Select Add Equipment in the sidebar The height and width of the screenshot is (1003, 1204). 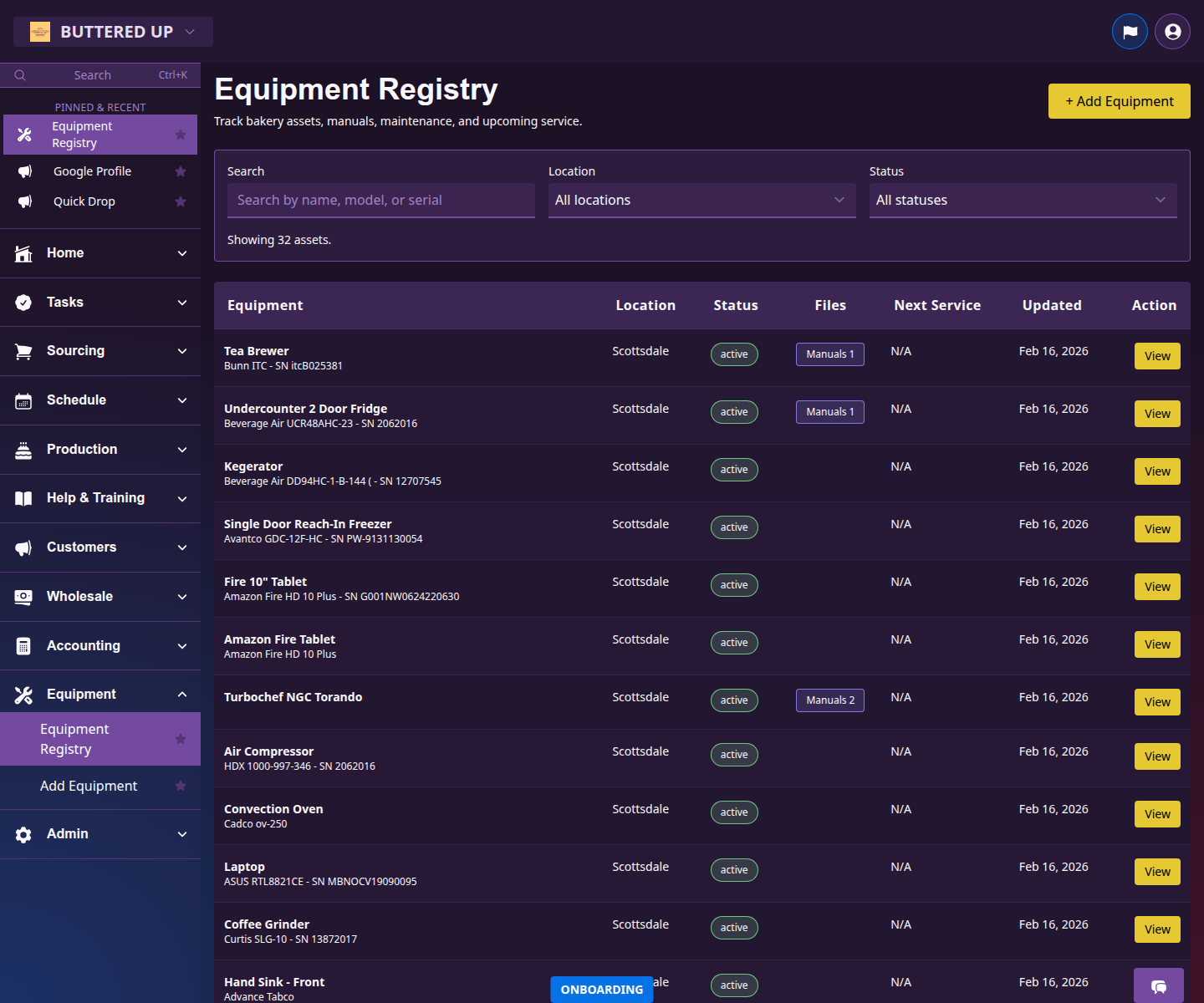click(89, 786)
